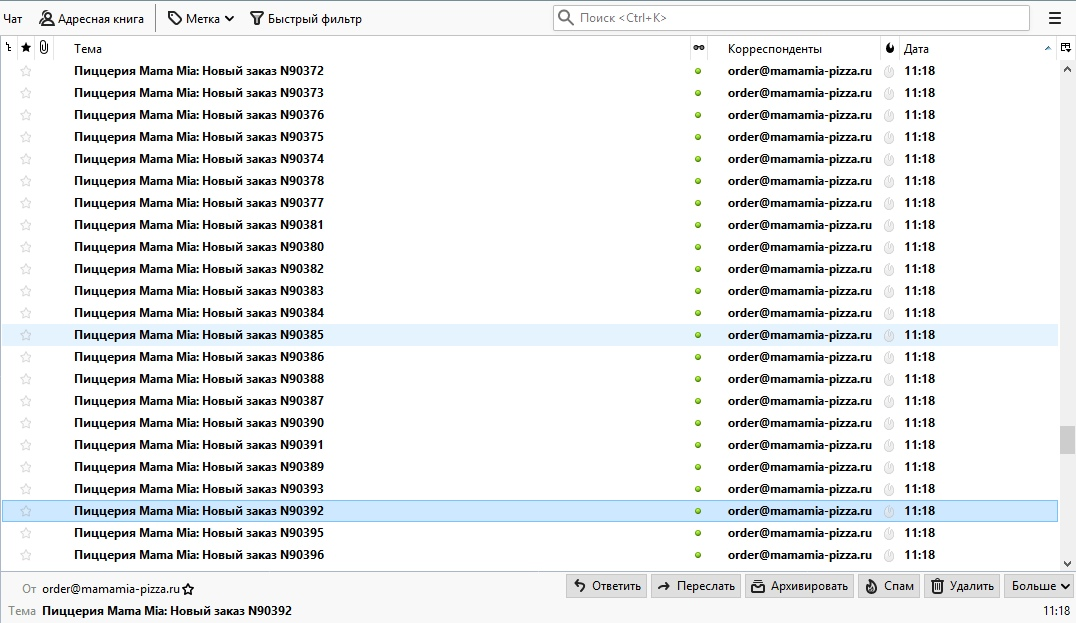Select the message Новый заказ N90384

point(530,313)
